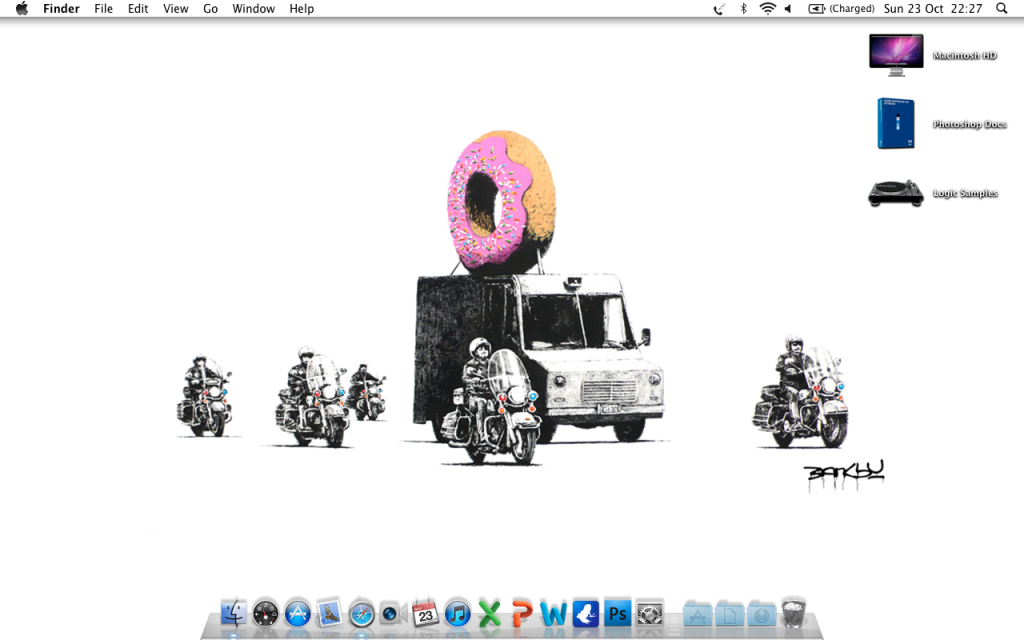Screen dimensions: 1024x640
Task: Open the Bluetooth status menu
Action: click(743, 8)
